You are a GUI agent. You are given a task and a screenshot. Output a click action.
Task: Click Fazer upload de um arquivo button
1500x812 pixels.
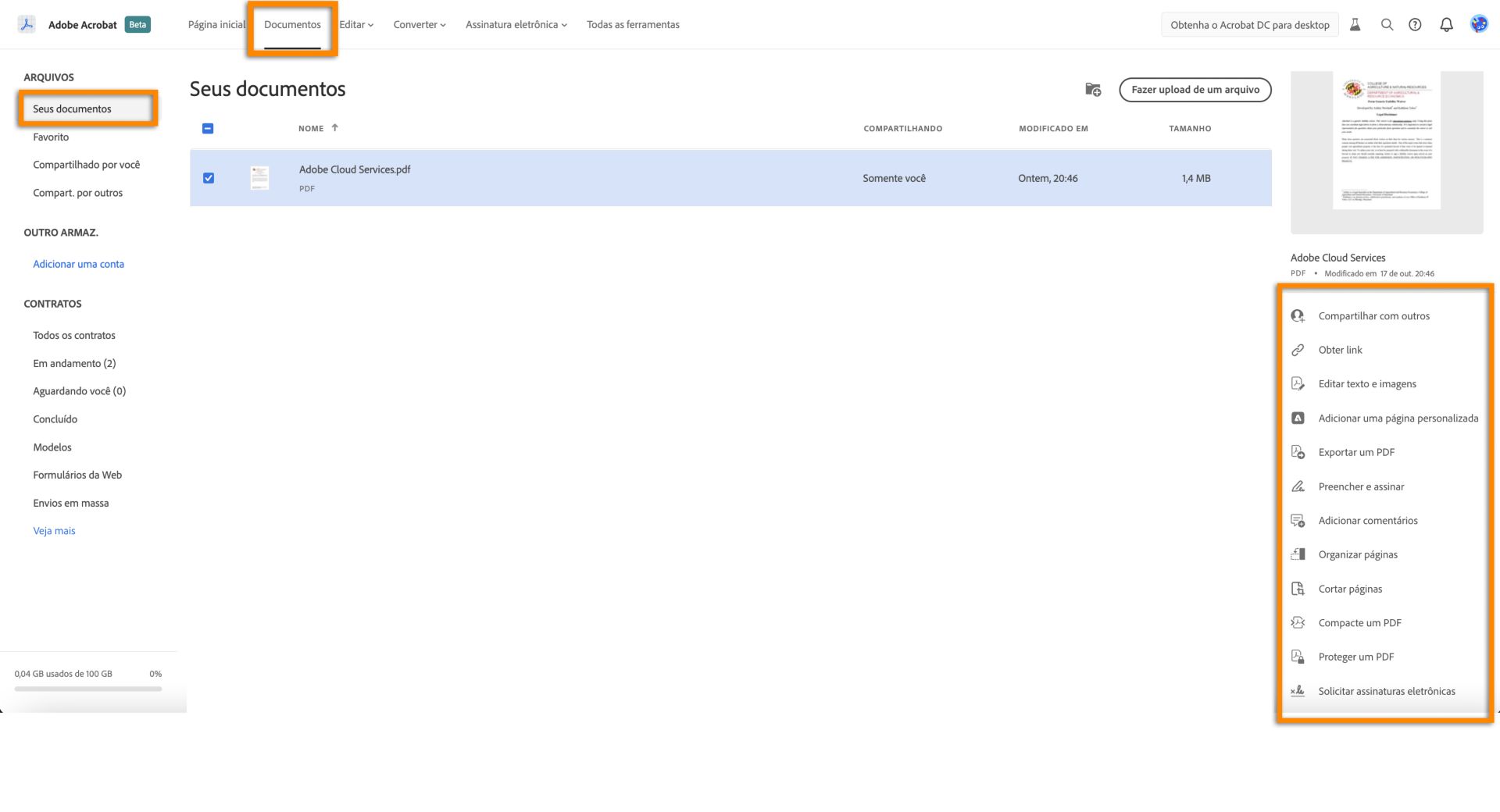1195,90
